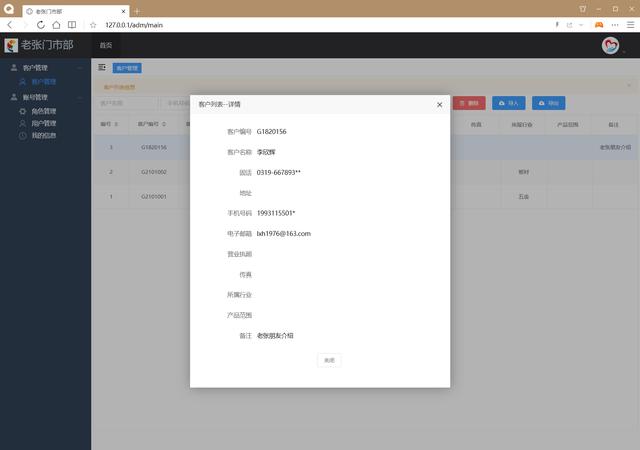
Task: Open 角色管理 in the sidebar
Action: 44,111
